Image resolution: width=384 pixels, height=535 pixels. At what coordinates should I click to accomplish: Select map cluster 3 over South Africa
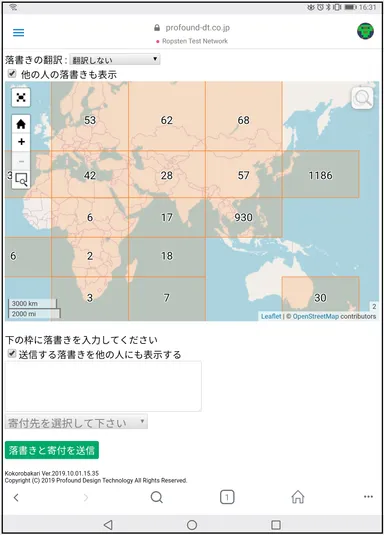tap(90, 298)
